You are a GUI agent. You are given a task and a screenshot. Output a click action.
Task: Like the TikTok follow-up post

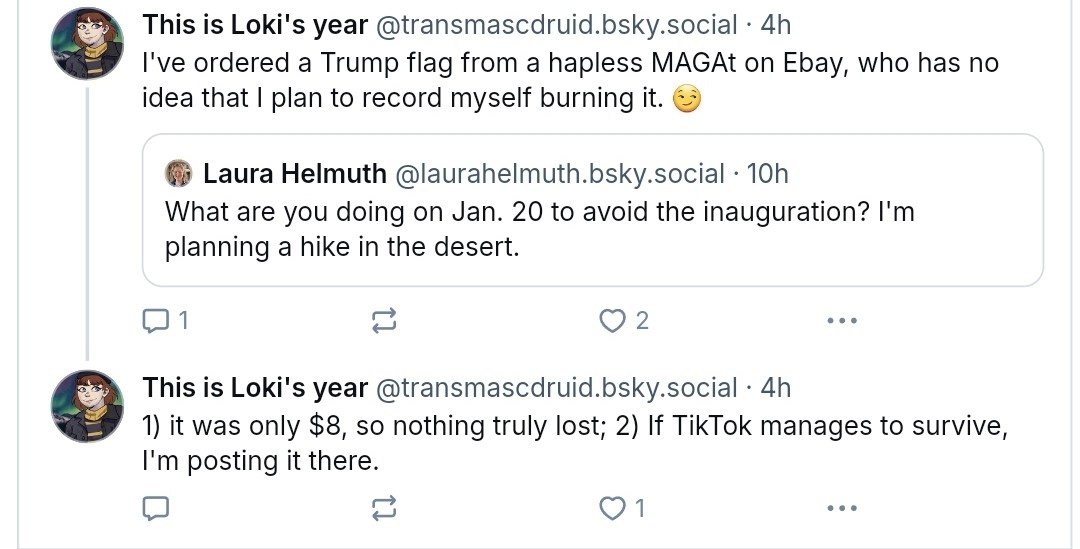click(611, 509)
